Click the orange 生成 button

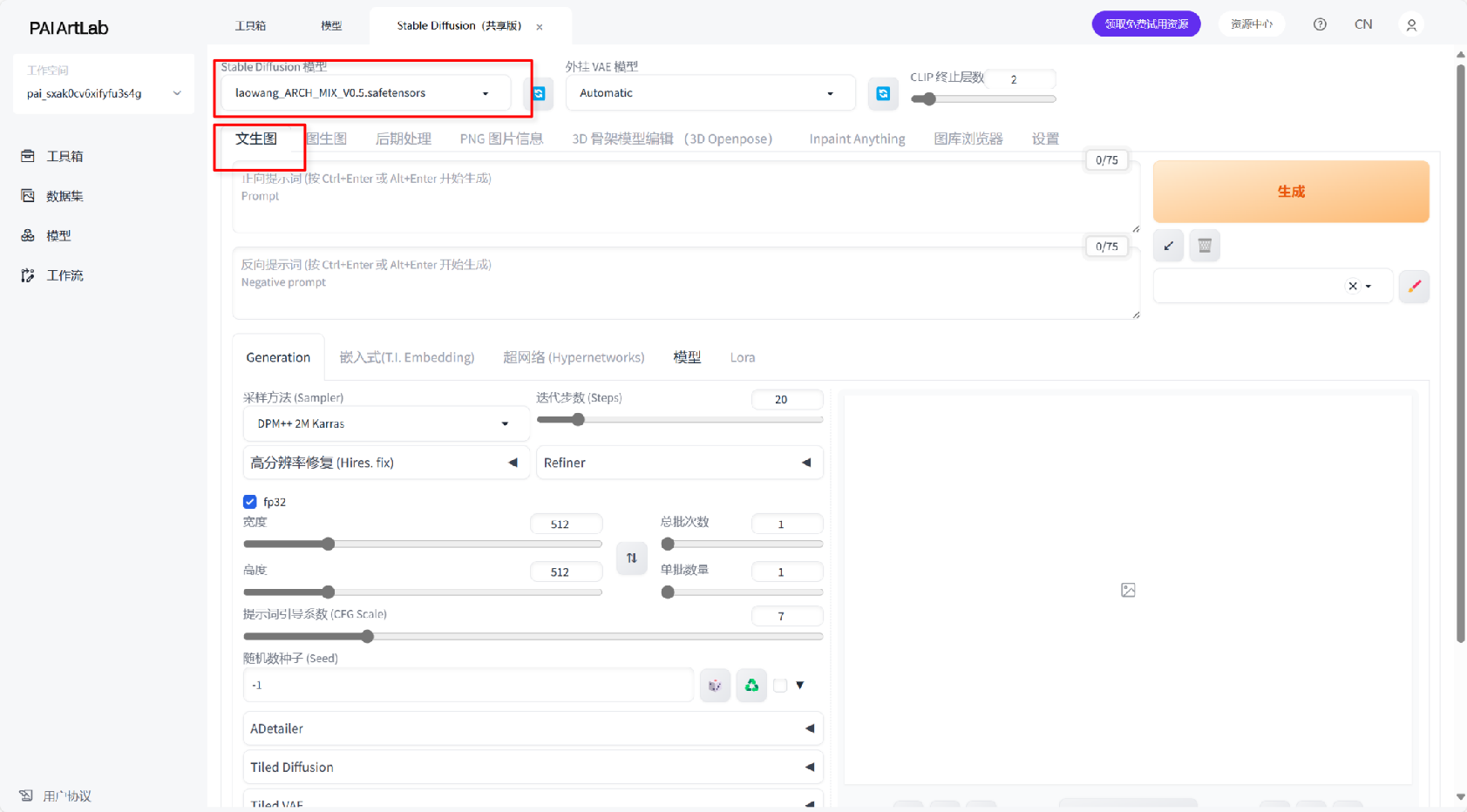pyautogui.click(x=1291, y=192)
